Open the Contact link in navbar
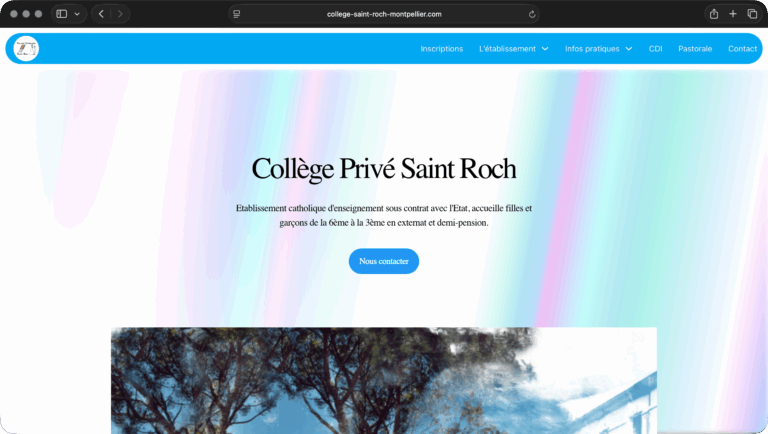The height and width of the screenshot is (434, 768). [x=743, y=48]
